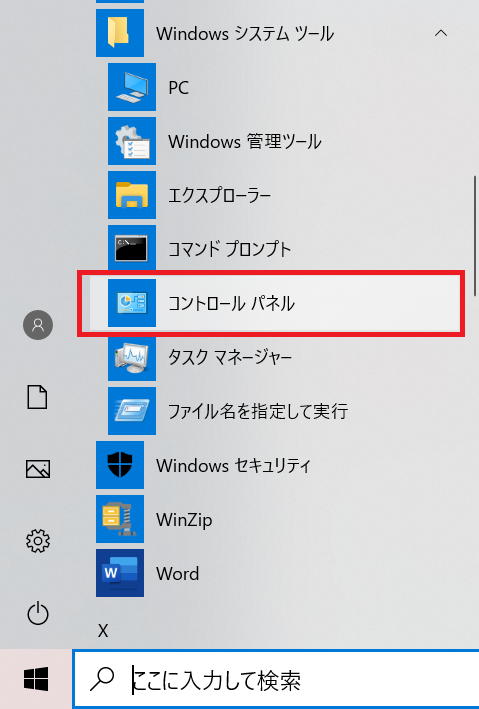Open the Windows 管理ツール icon

132,141
